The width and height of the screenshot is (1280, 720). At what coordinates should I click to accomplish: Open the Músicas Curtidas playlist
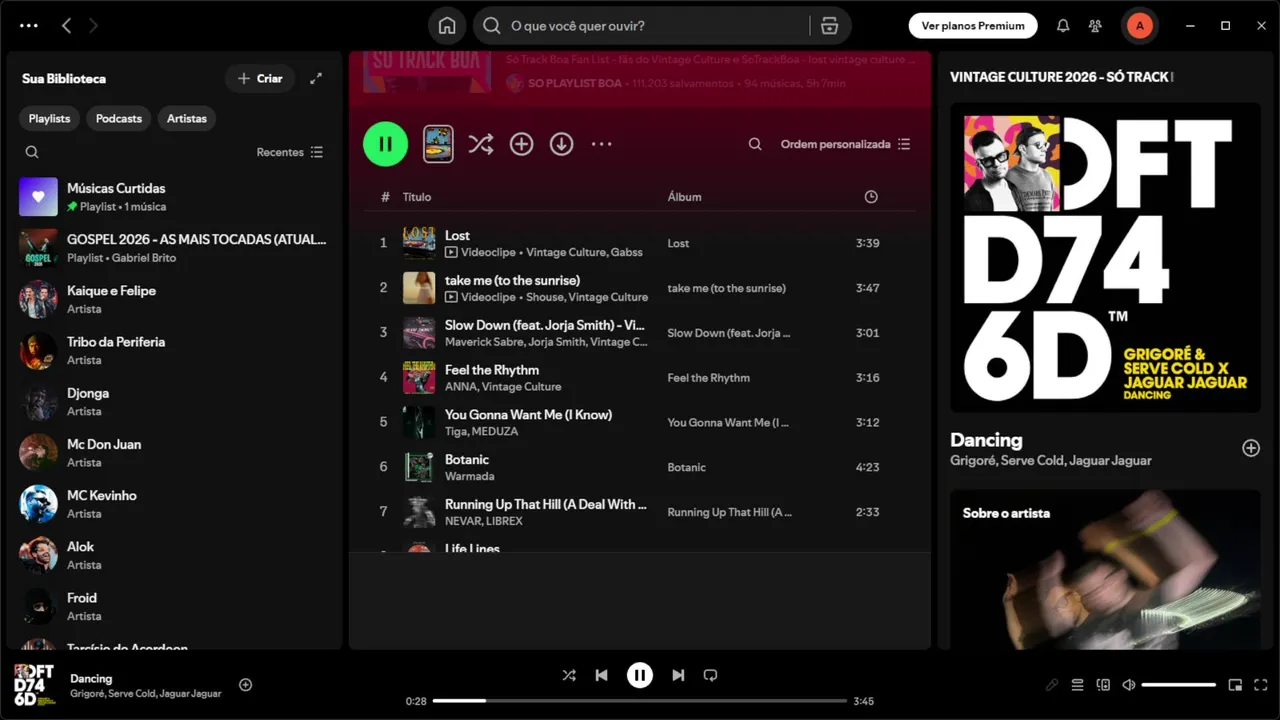175,197
